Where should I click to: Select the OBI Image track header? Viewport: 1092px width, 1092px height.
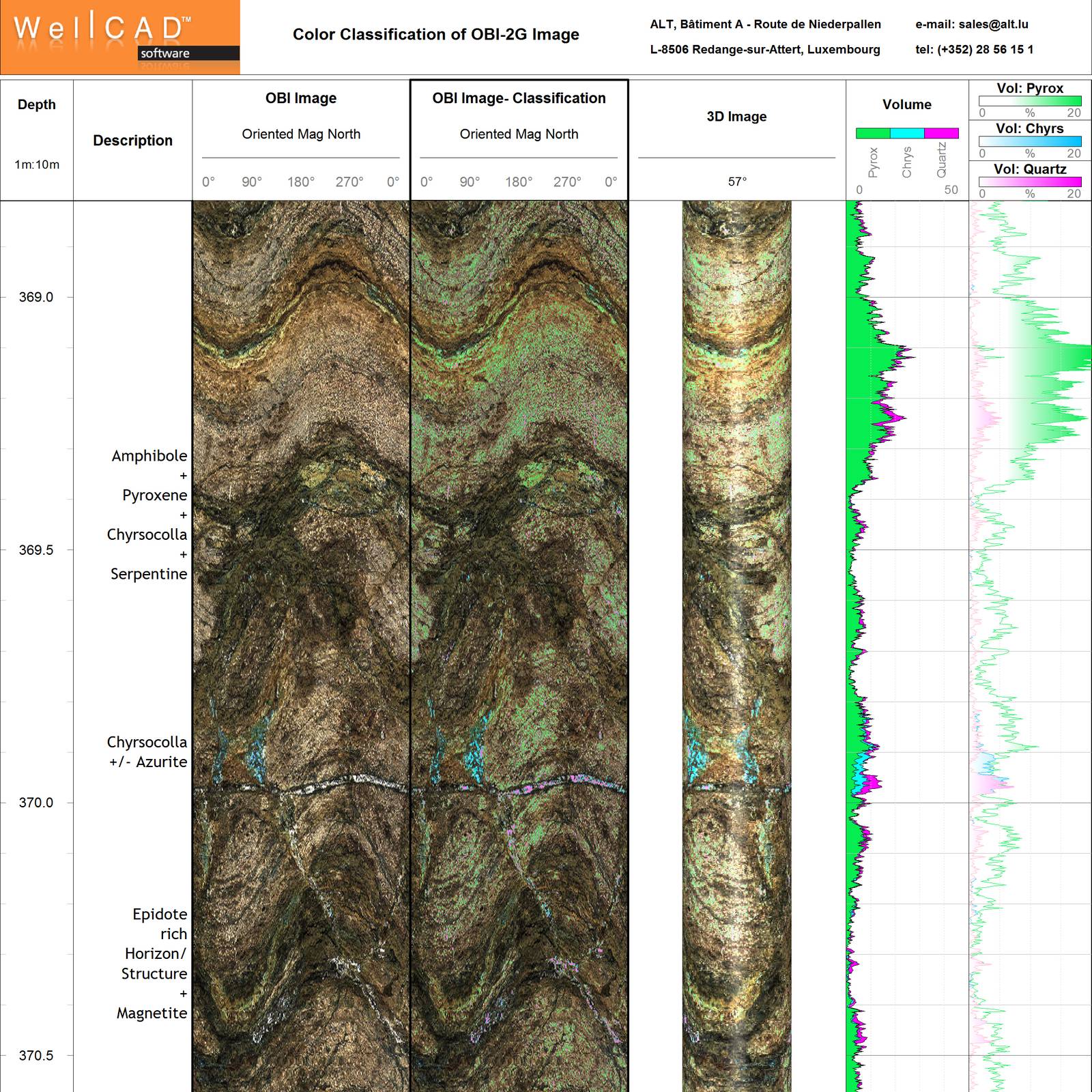tap(300, 98)
